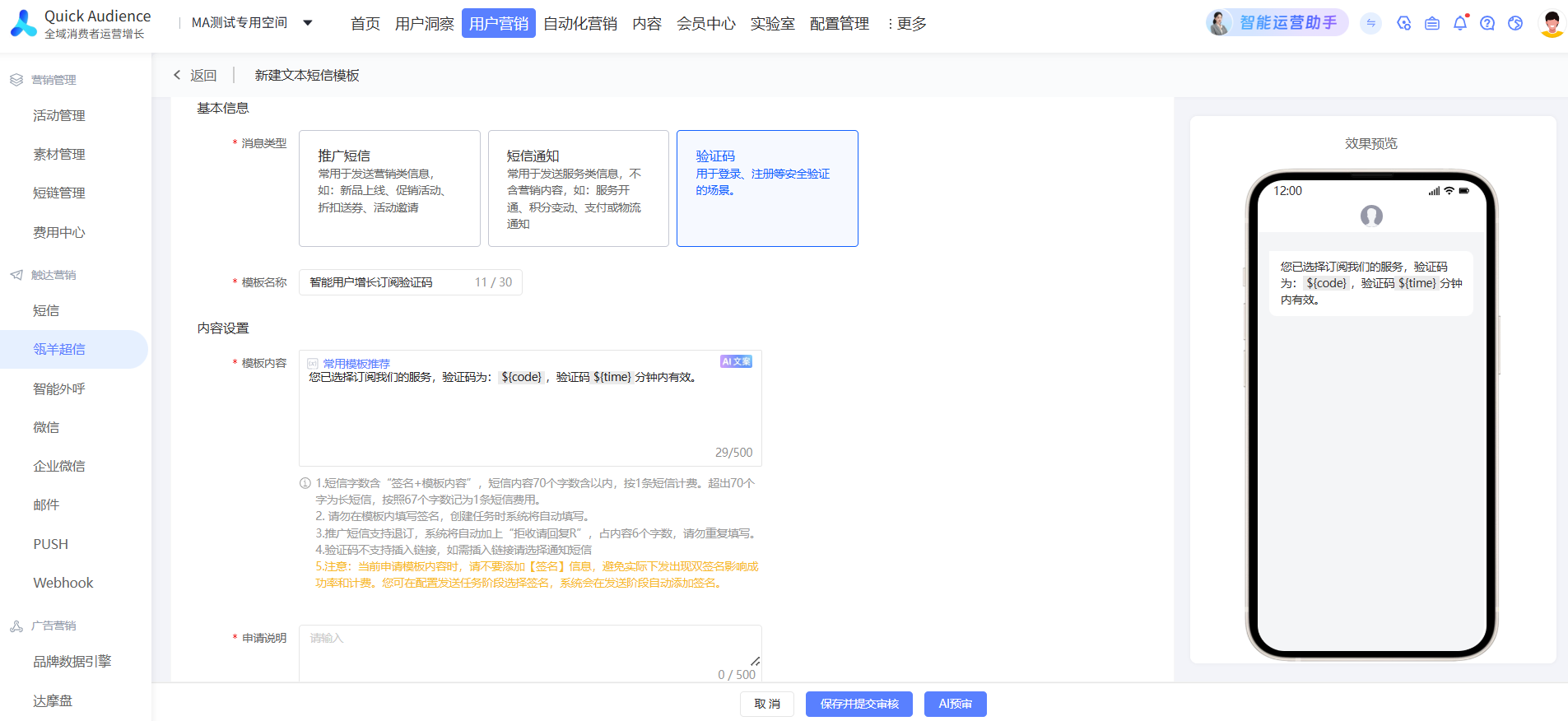Open the 常用模板推荐 link
Image resolution: width=1568 pixels, height=721 pixels.
tap(356, 364)
